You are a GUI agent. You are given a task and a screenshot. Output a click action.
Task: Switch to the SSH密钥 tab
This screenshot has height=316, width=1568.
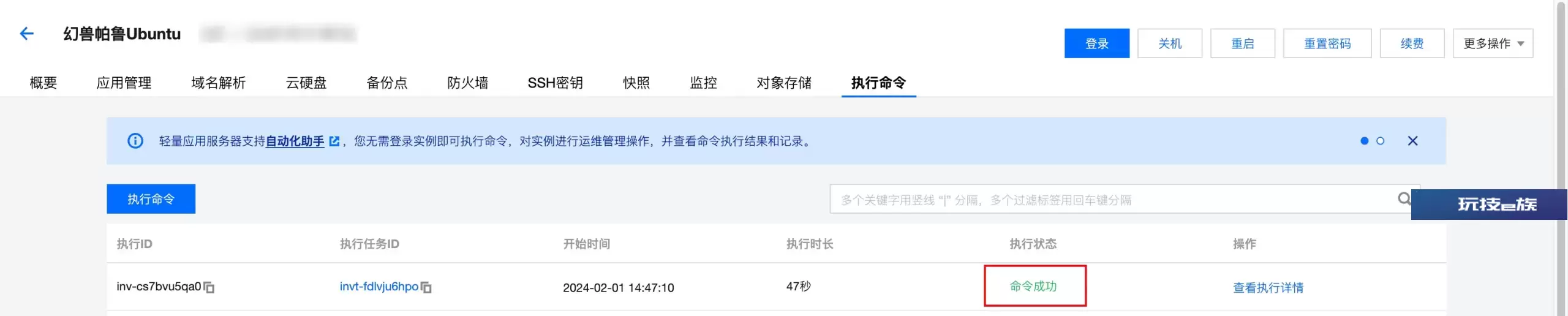point(555,83)
